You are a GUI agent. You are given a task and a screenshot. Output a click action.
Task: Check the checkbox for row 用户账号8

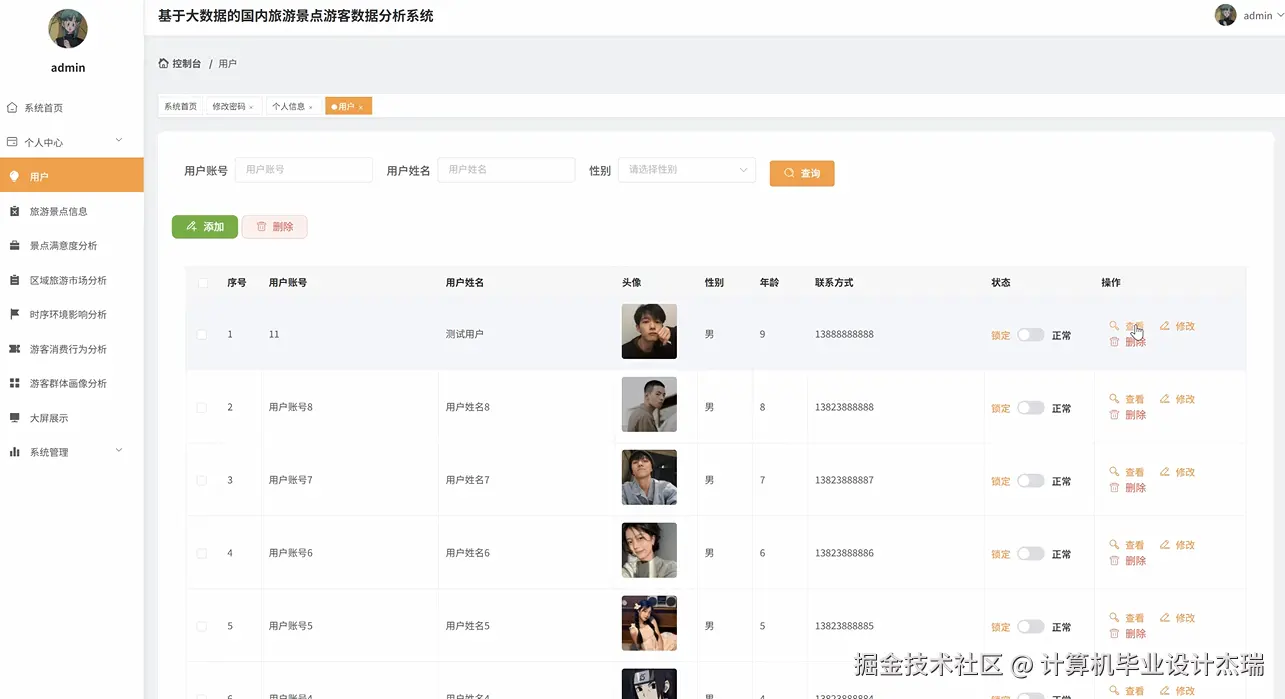tap(202, 407)
